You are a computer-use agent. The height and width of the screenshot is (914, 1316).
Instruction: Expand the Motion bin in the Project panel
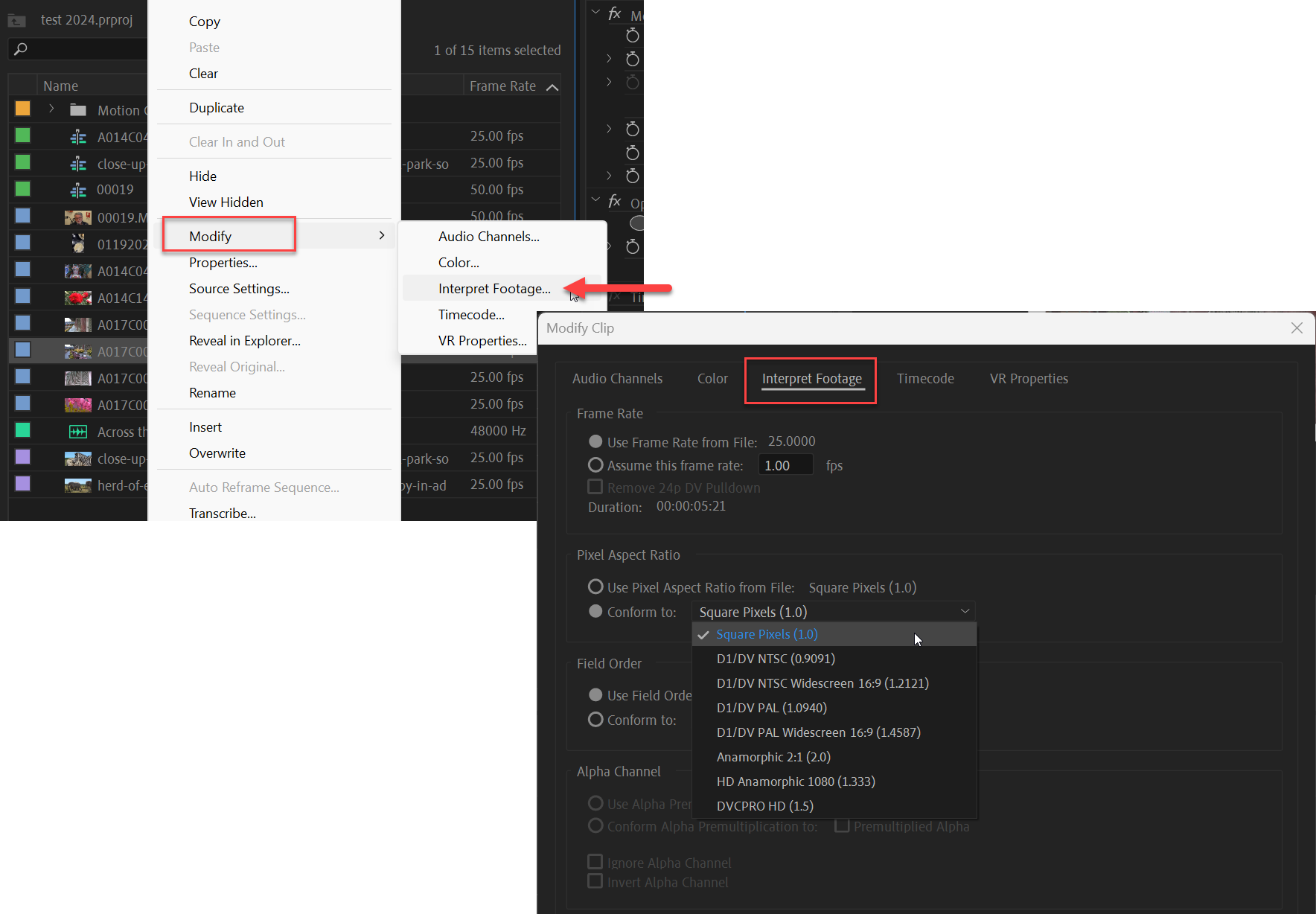coord(51,109)
